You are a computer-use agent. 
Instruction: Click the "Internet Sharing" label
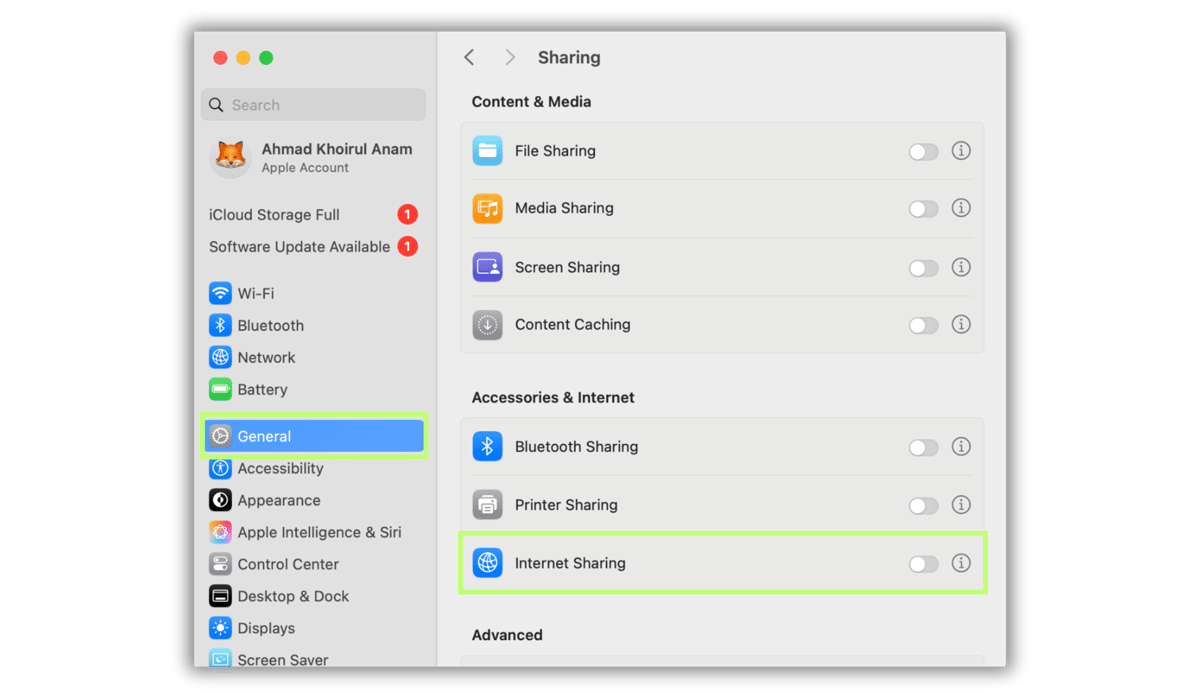click(570, 563)
